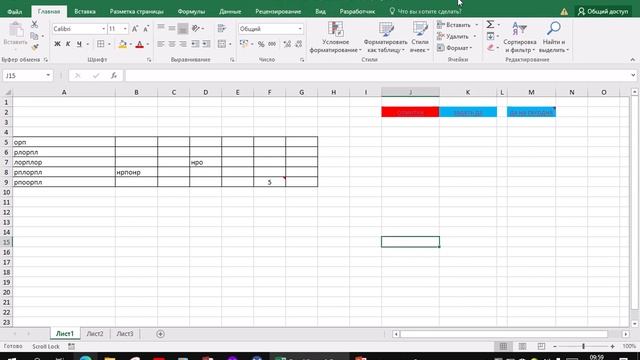Toggle bottom vertical alignment
This screenshot has width=640, height=360.
pyautogui.click(x=183, y=29)
